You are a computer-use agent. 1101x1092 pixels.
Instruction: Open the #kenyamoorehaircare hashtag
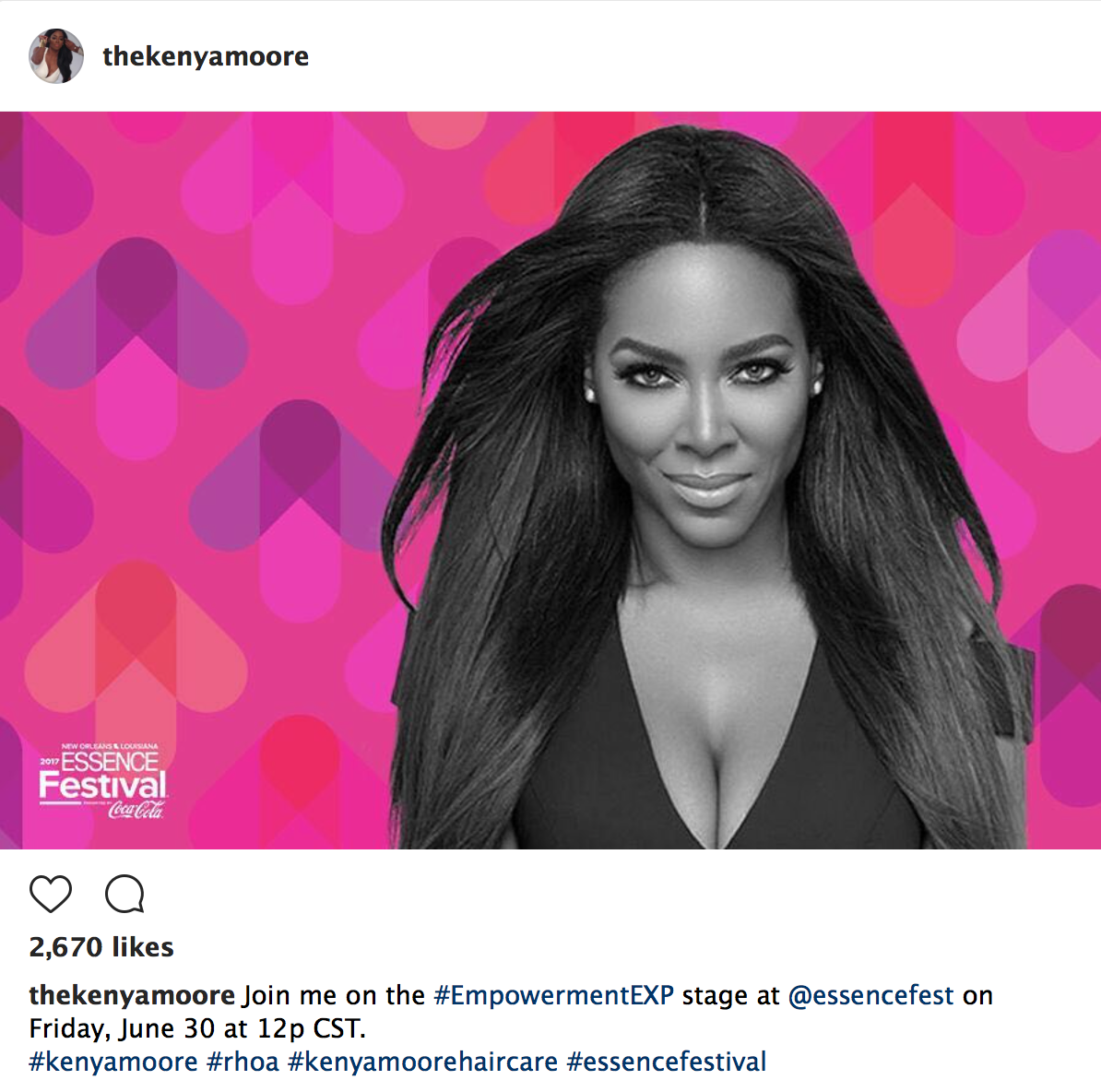pos(422,1061)
